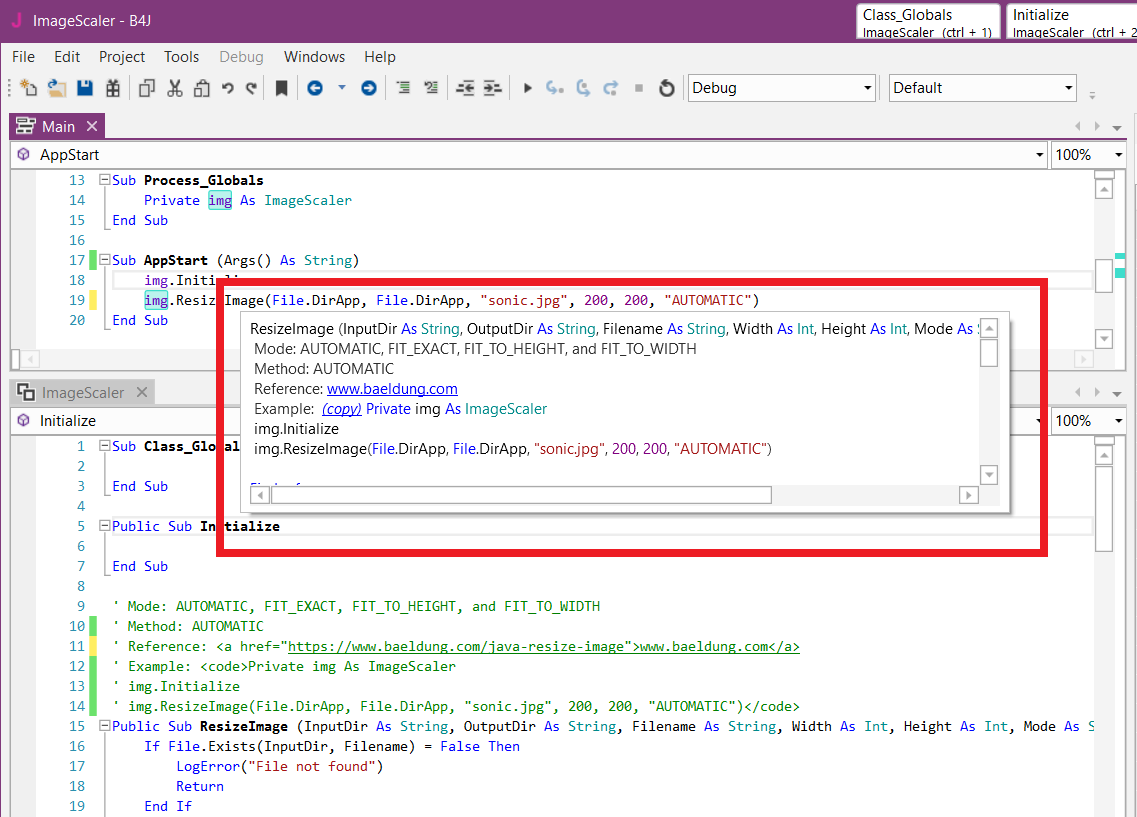Toggle bookmark using the toolbar bookmark icon

(x=282, y=88)
